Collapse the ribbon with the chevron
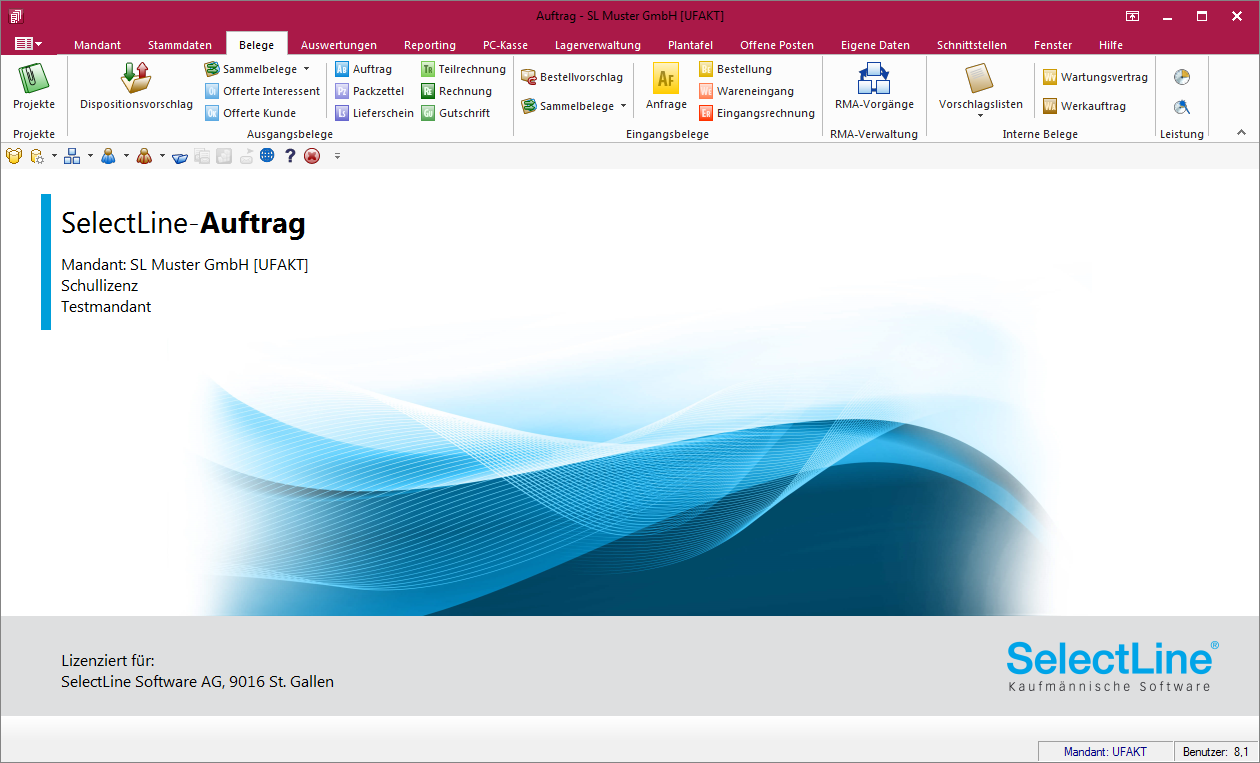 click(1242, 132)
